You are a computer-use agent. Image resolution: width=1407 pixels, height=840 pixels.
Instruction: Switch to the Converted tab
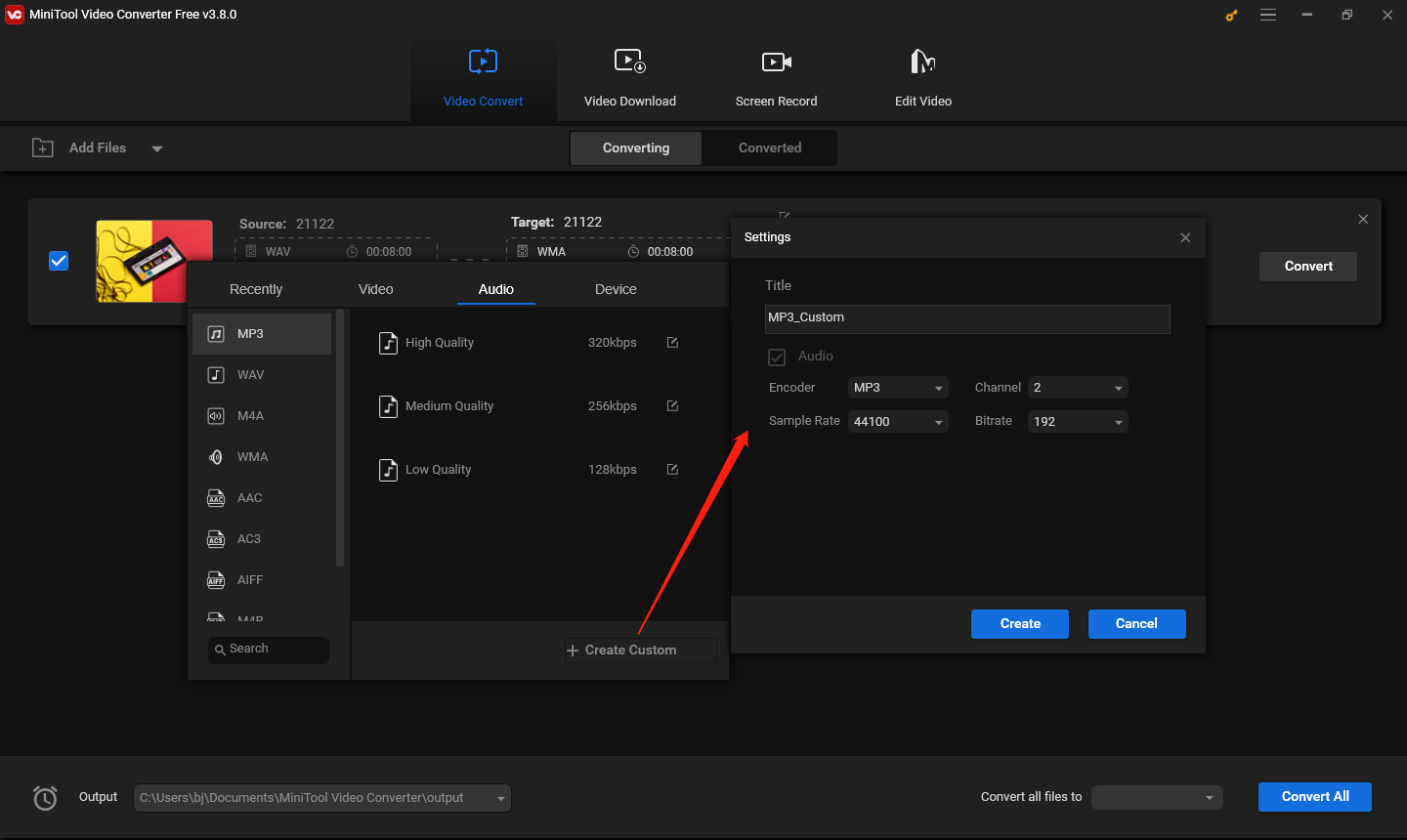[770, 148]
